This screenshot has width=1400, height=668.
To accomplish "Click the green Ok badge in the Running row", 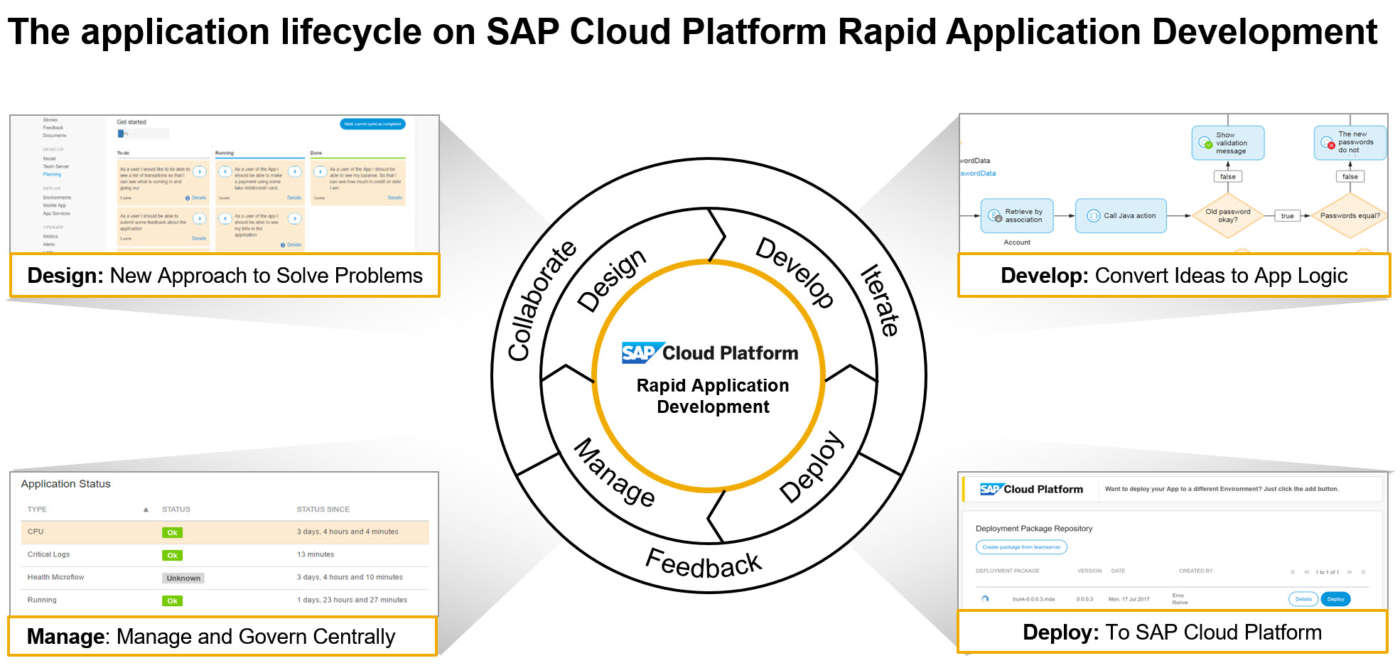I will tap(172, 600).
